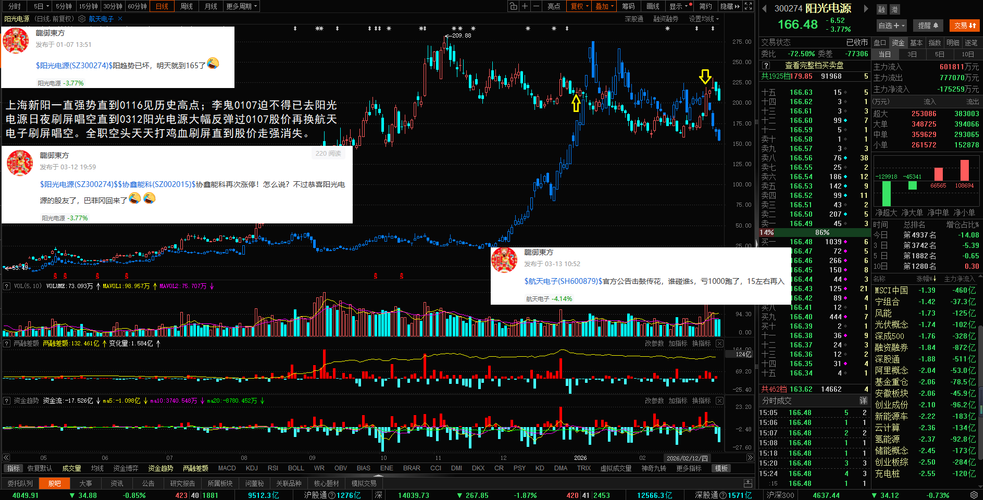Click the 详 detail icon in 分时成交 header
The image size is (983, 500).
(x=863, y=400)
